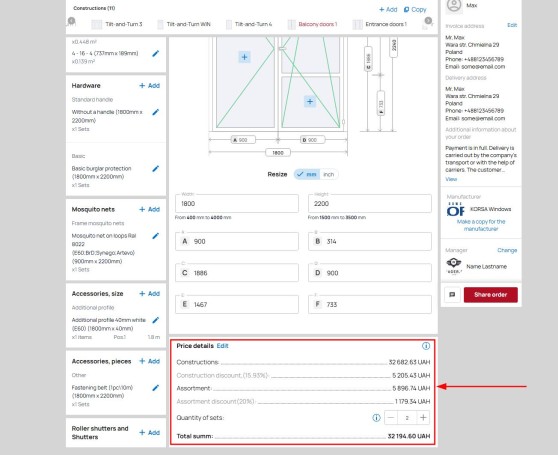Add an Accessories, size item
The height and width of the screenshot is (455, 558).
(x=149, y=294)
